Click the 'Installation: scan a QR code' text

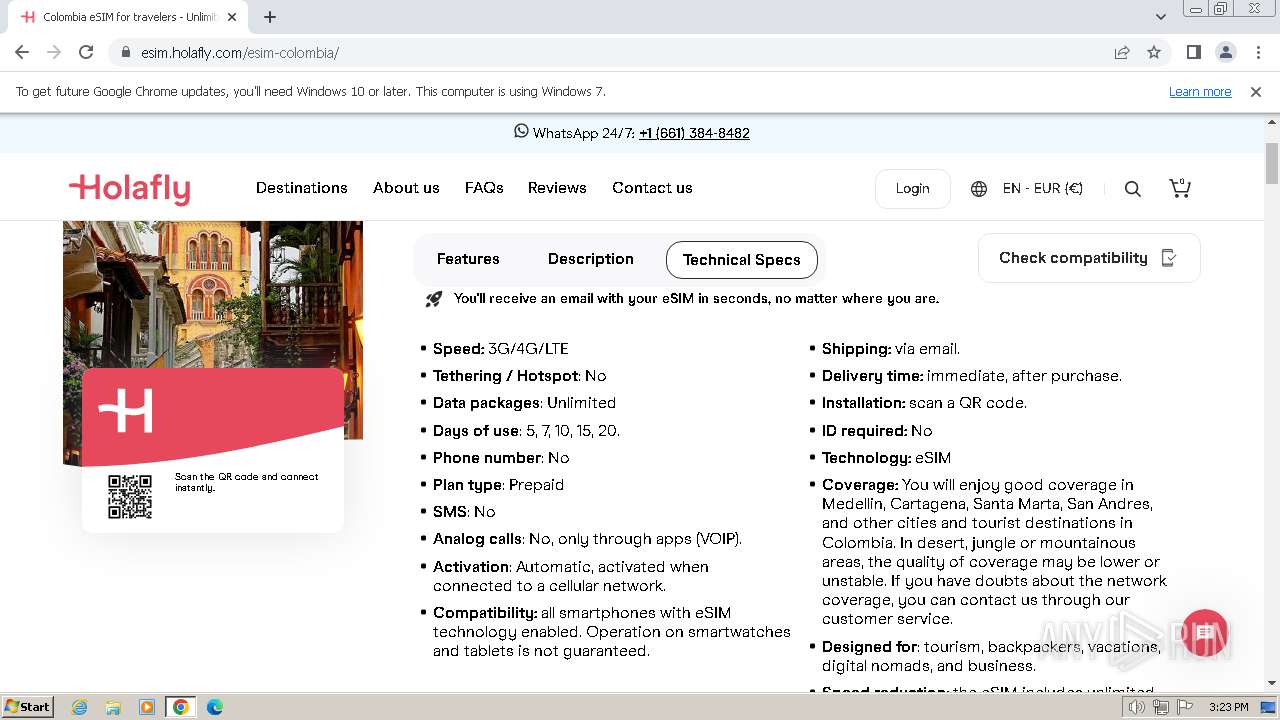(924, 403)
